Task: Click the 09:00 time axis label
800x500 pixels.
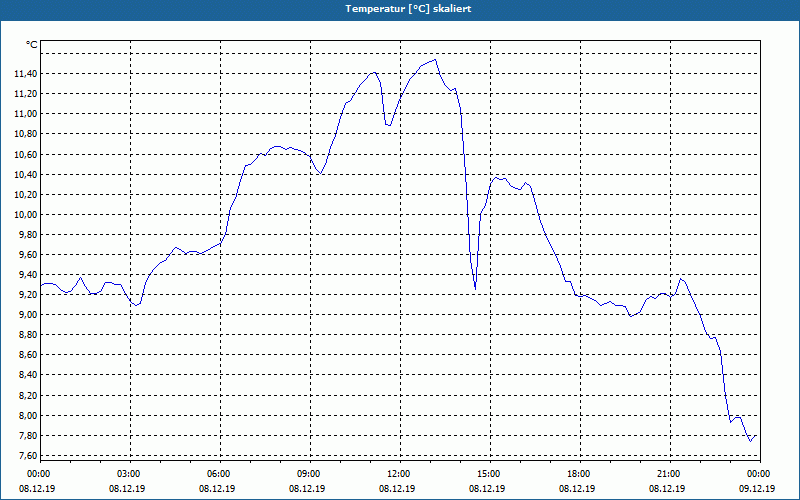Action: coord(308,474)
